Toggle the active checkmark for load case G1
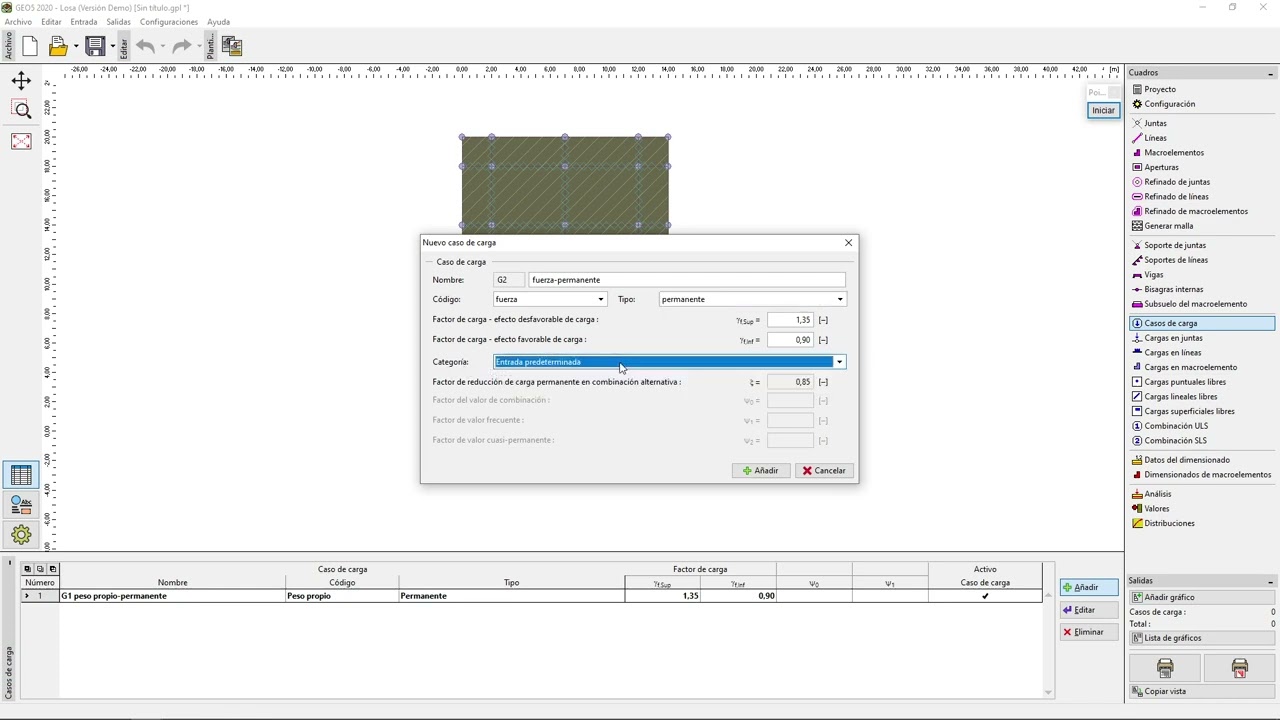Image resolution: width=1280 pixels, height=720 pixels. pyautogui.click(x=985, y=596)
